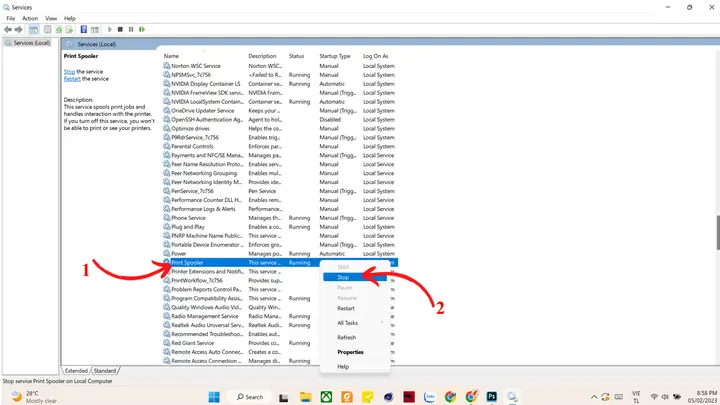Sort by the Startup Type column header
720x405 pixels.
click(x=335, y=56)
